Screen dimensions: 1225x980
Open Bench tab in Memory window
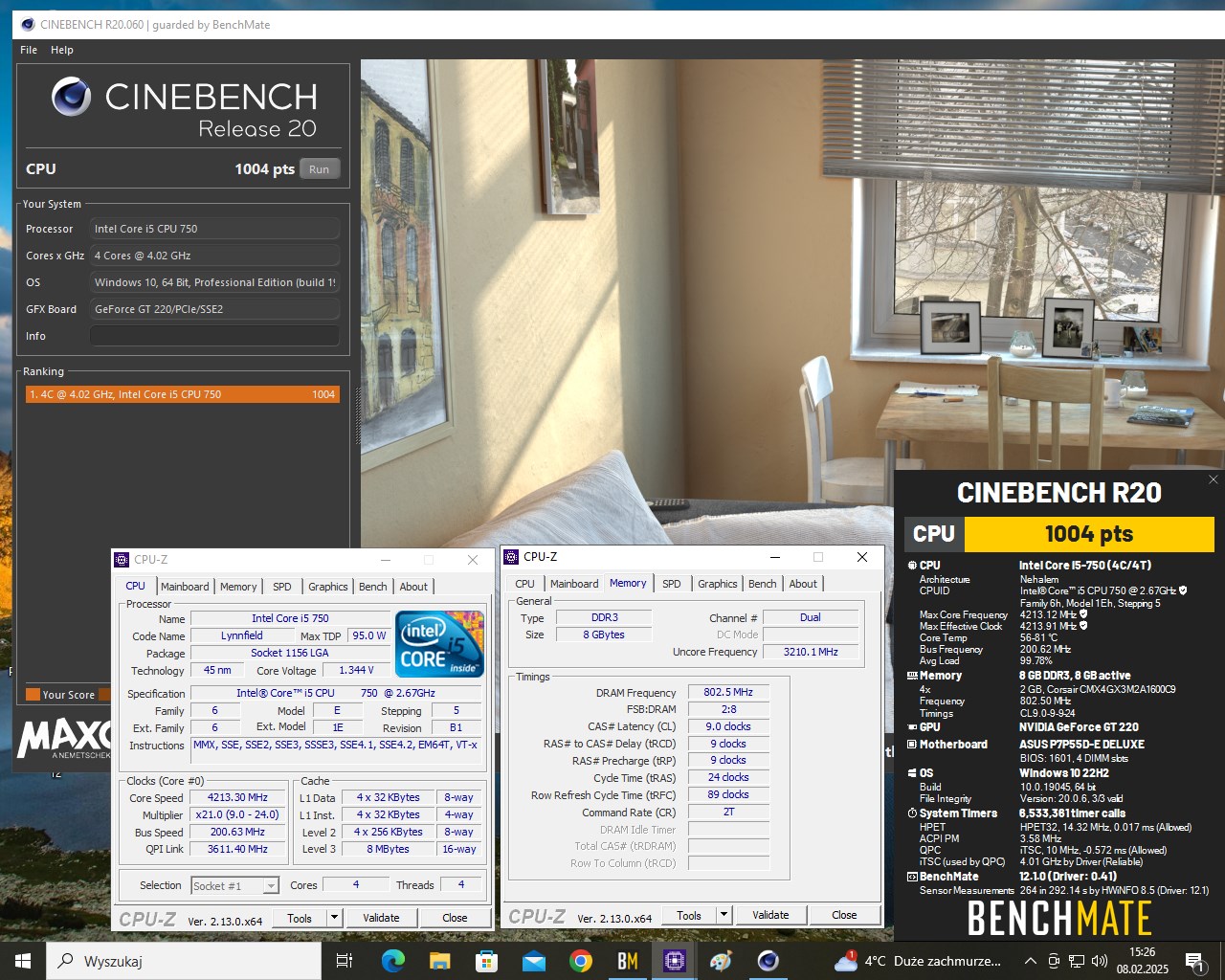tap(763, 584)
